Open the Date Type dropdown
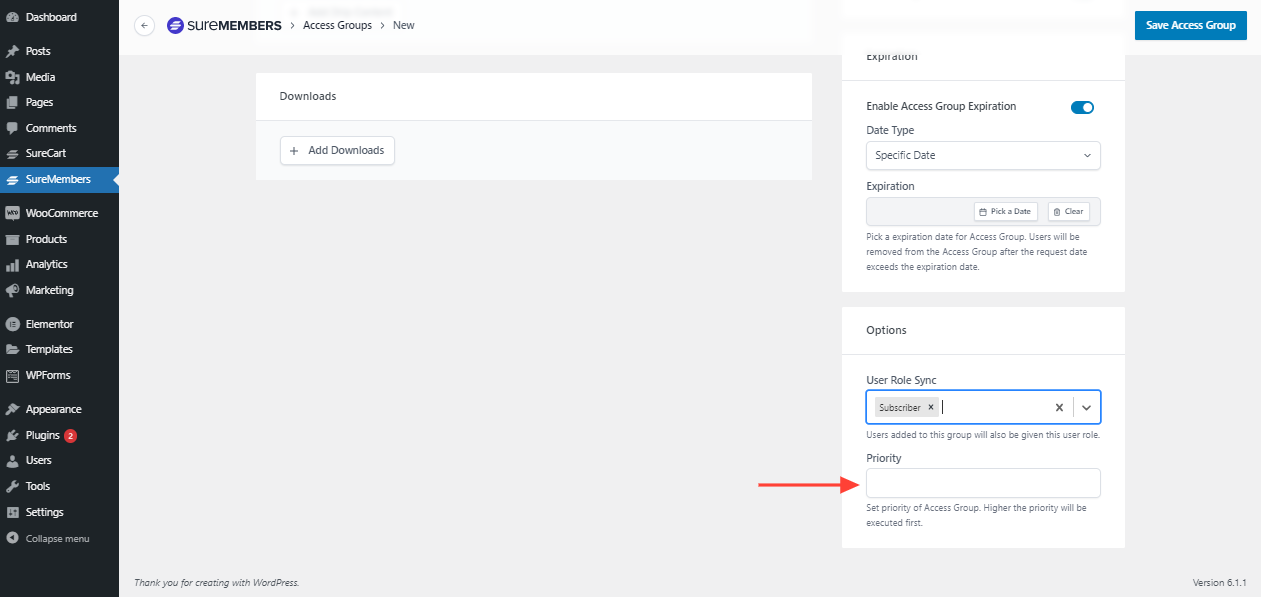Viewport: 1261px width, 597px height. (983, 155)
